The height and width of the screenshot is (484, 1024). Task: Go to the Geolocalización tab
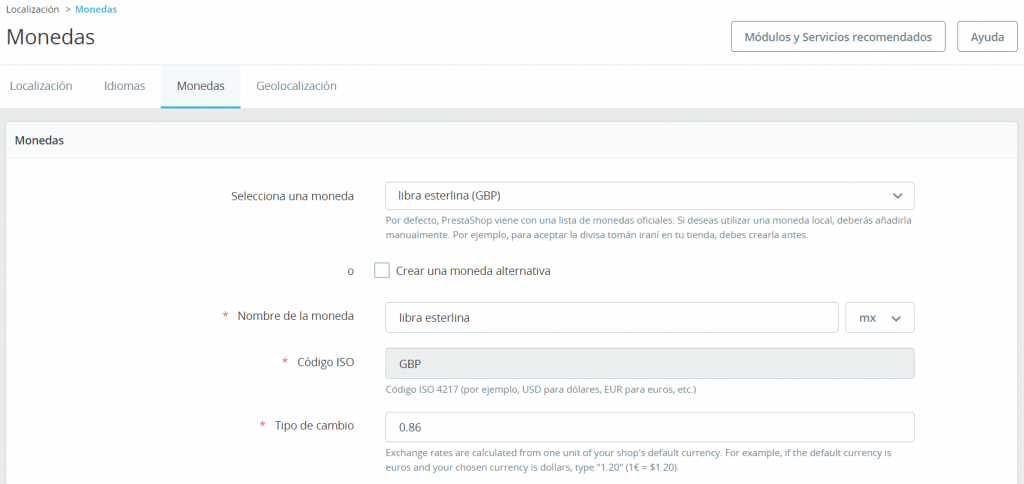tap(296, 86)
